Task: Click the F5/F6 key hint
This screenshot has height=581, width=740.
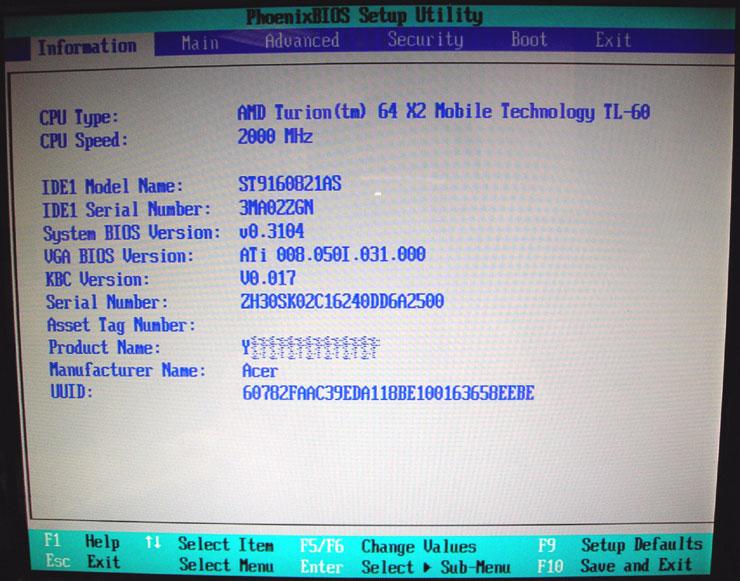Action: tap(322, 547)
